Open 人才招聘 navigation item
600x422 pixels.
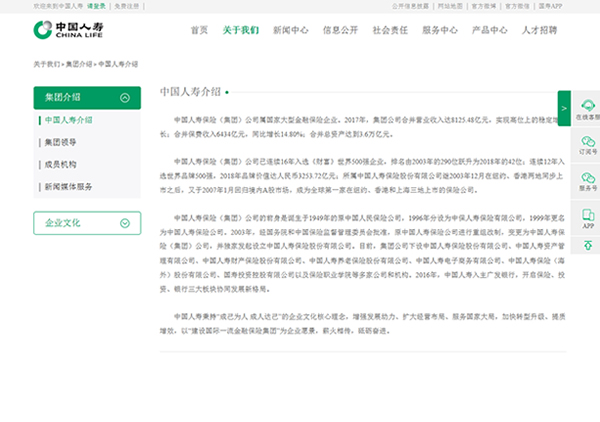[539, 30]
